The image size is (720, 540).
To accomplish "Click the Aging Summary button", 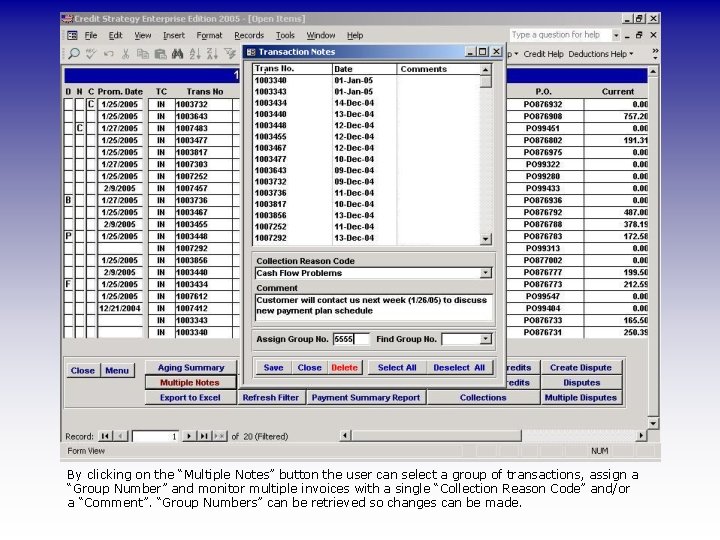I will tap(191, 367).
